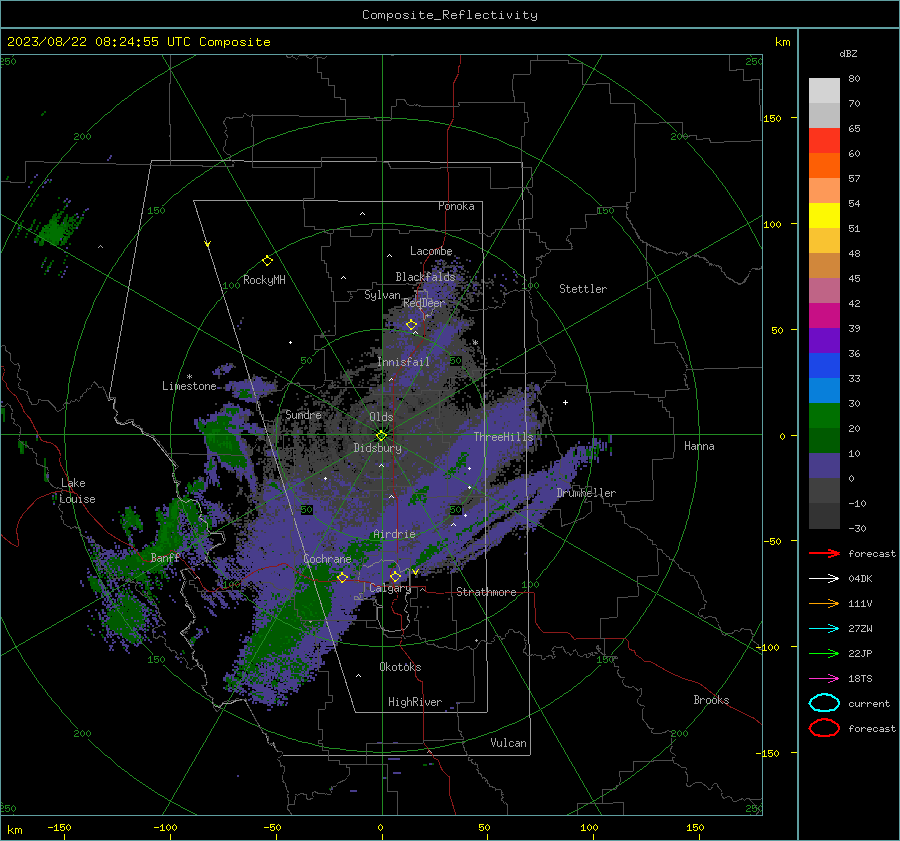Click the HighRiver label
Image resolution: width=900 pixels, height=841 pixels.
[415, 702]
